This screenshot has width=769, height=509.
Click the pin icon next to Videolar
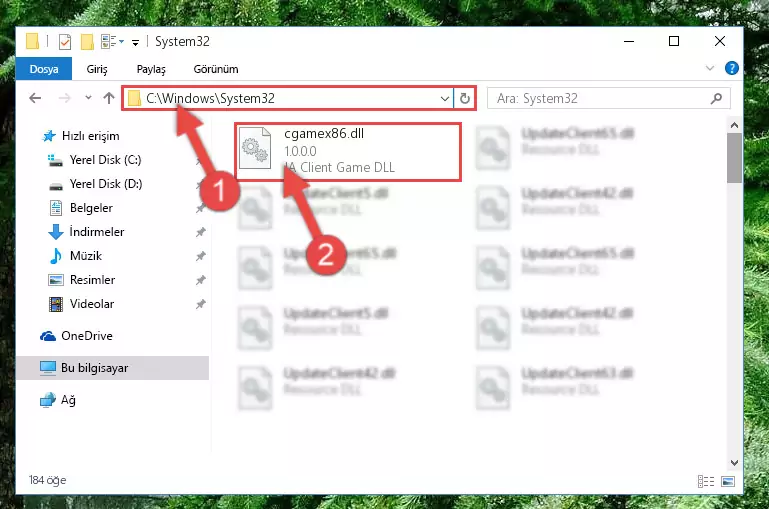click(x=201, y=304)
